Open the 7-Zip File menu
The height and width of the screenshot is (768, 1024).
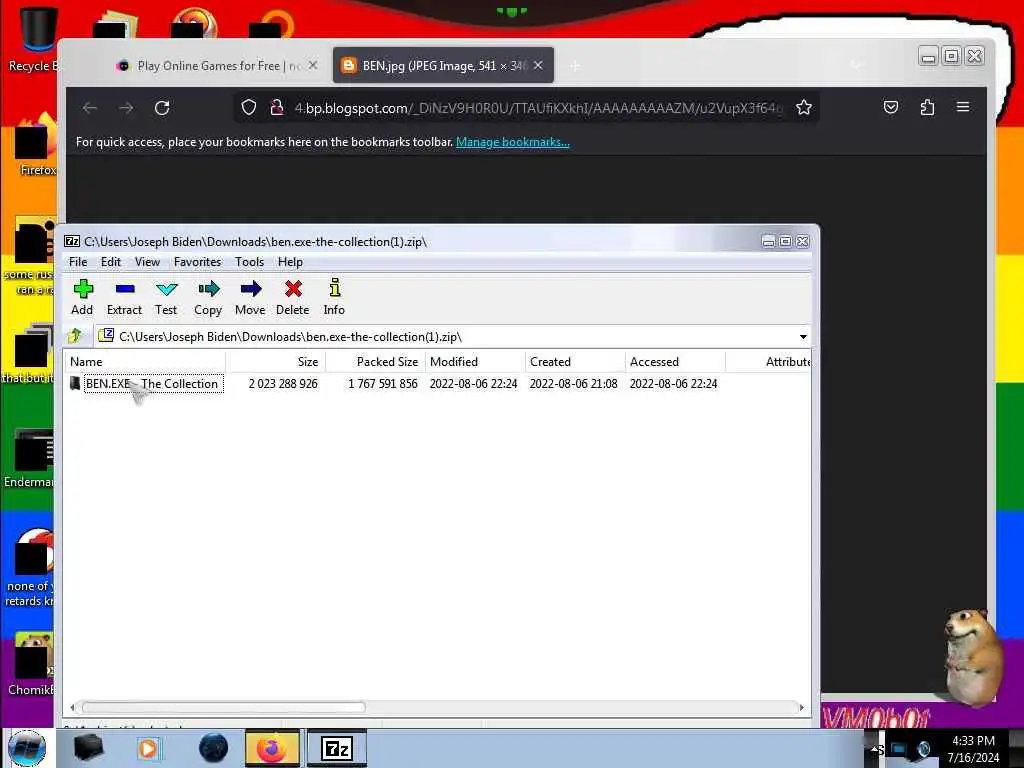(78, 262)
